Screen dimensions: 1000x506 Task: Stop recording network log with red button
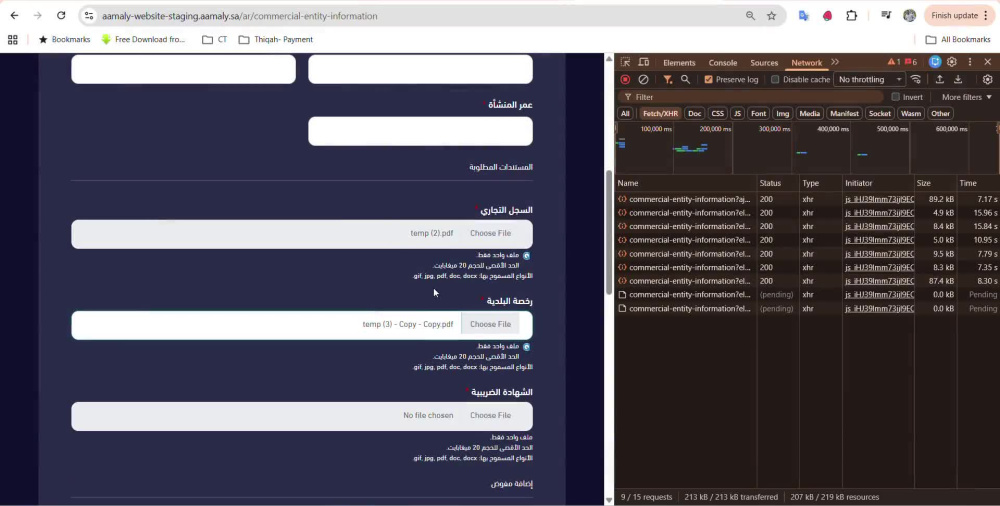coord(625,79)
